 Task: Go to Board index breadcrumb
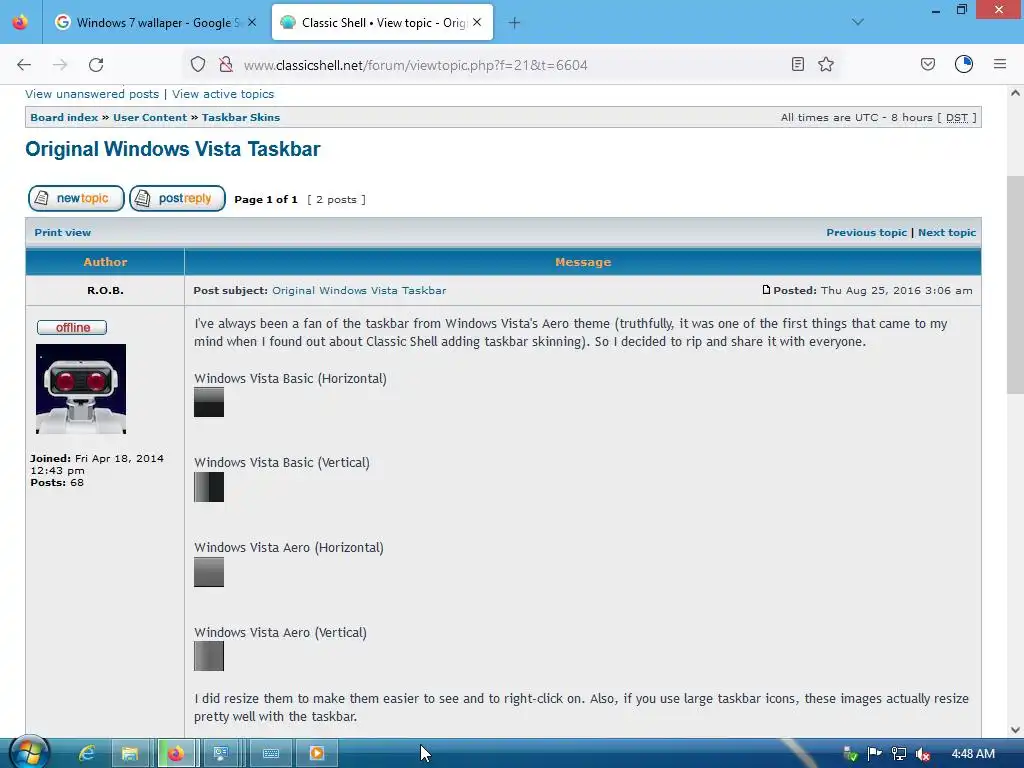click(64, 118)
